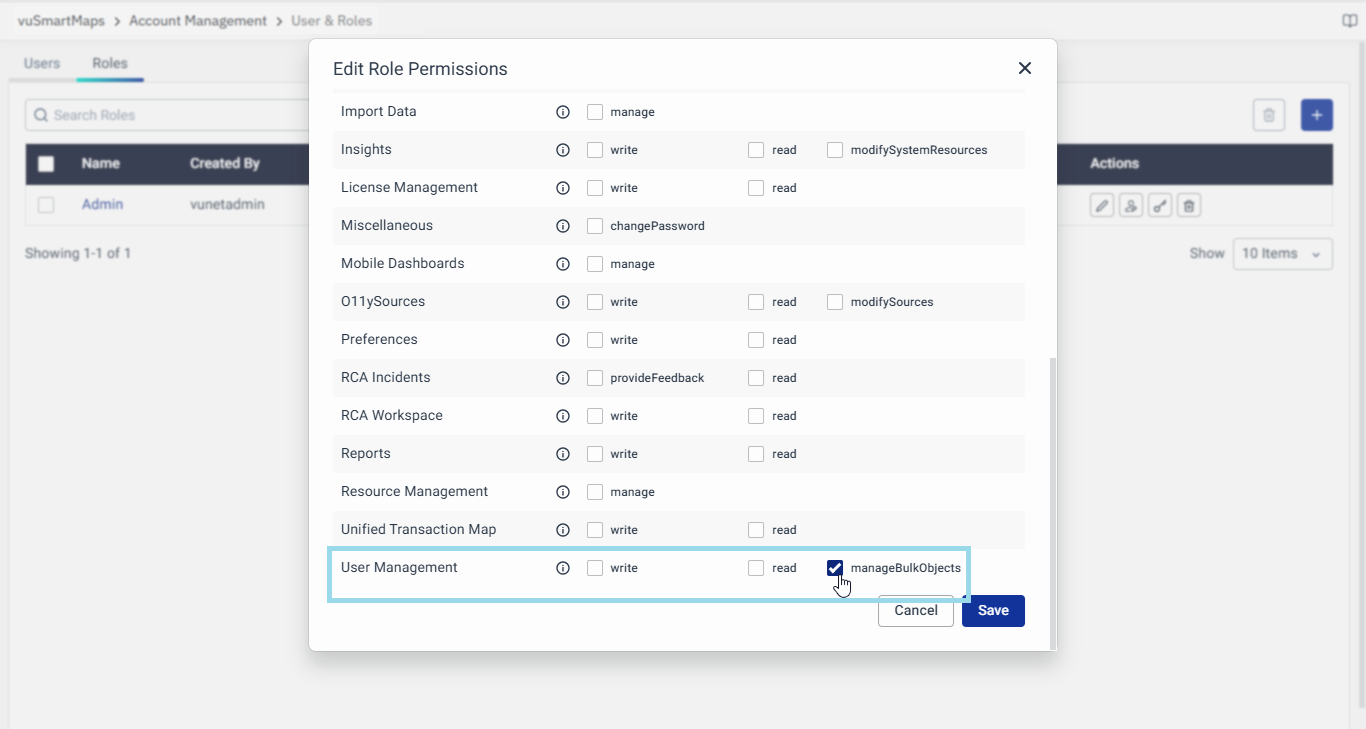Viewport: 1366px width, 729px height.
Task: Uncheck manageBulkObjects for User Management
Action: coord(835,568)
